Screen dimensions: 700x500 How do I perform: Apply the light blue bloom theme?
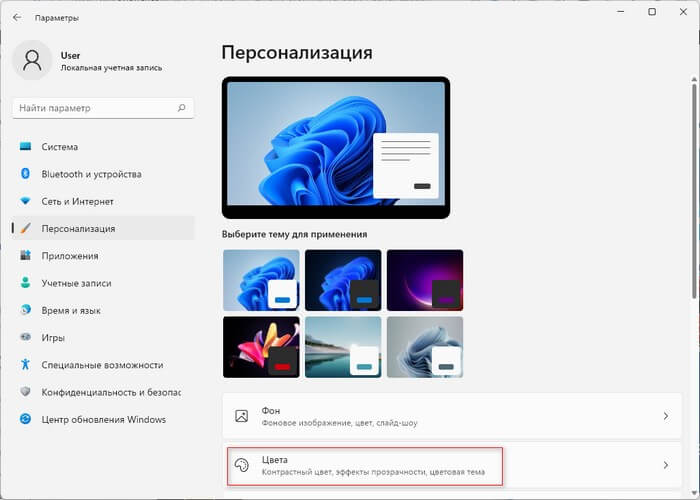pyautogui.click(x=261, y=280)
